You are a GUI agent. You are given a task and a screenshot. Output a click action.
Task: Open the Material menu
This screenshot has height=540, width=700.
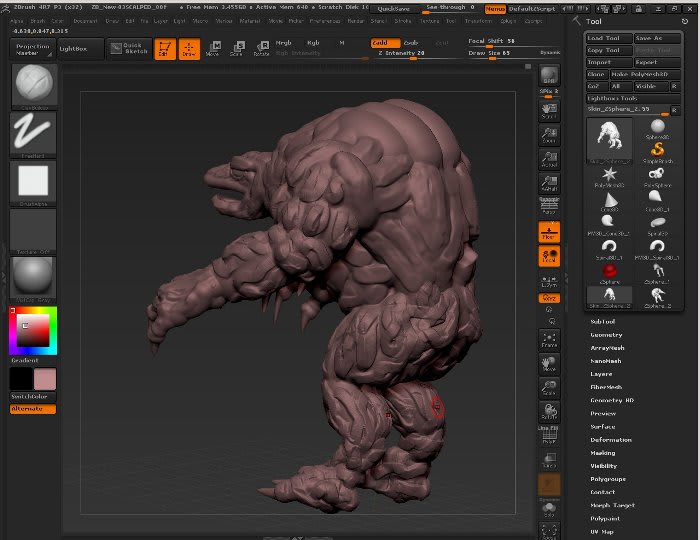click(250, 21)
